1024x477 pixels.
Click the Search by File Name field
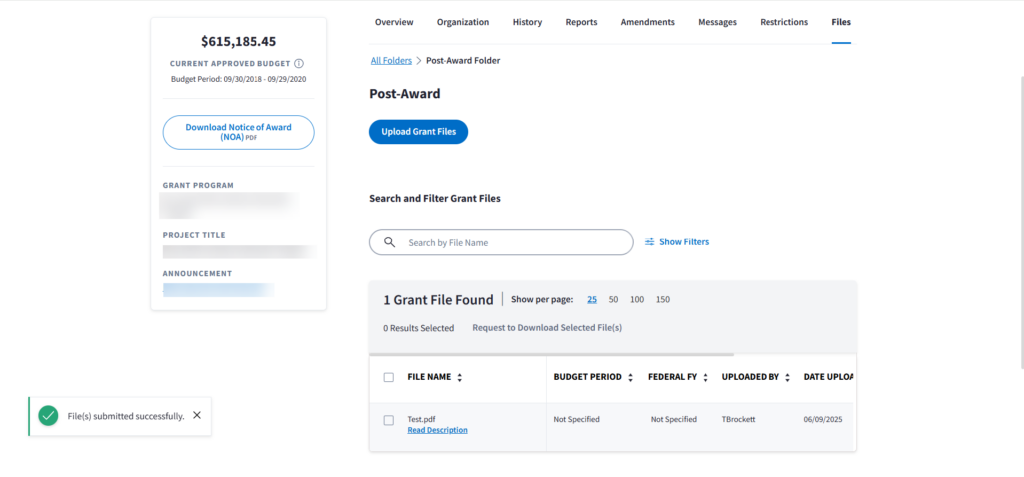coord(510,242)
